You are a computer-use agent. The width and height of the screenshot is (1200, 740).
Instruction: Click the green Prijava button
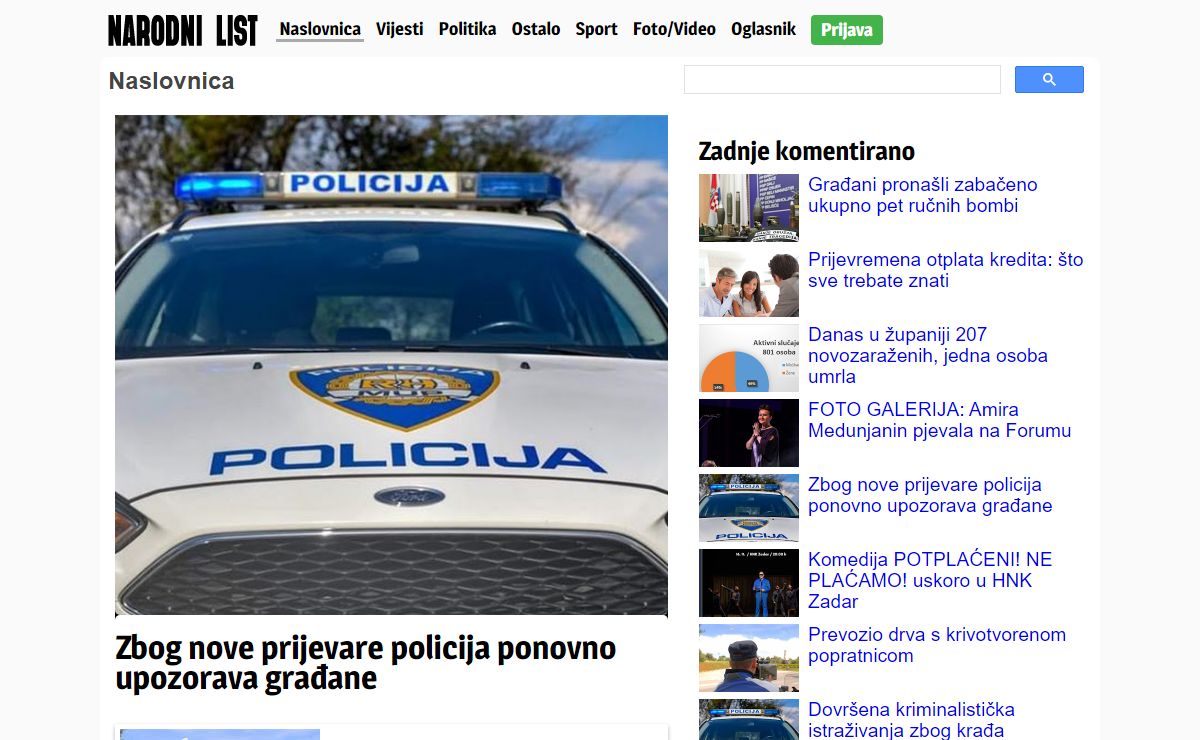coord(847,30)
